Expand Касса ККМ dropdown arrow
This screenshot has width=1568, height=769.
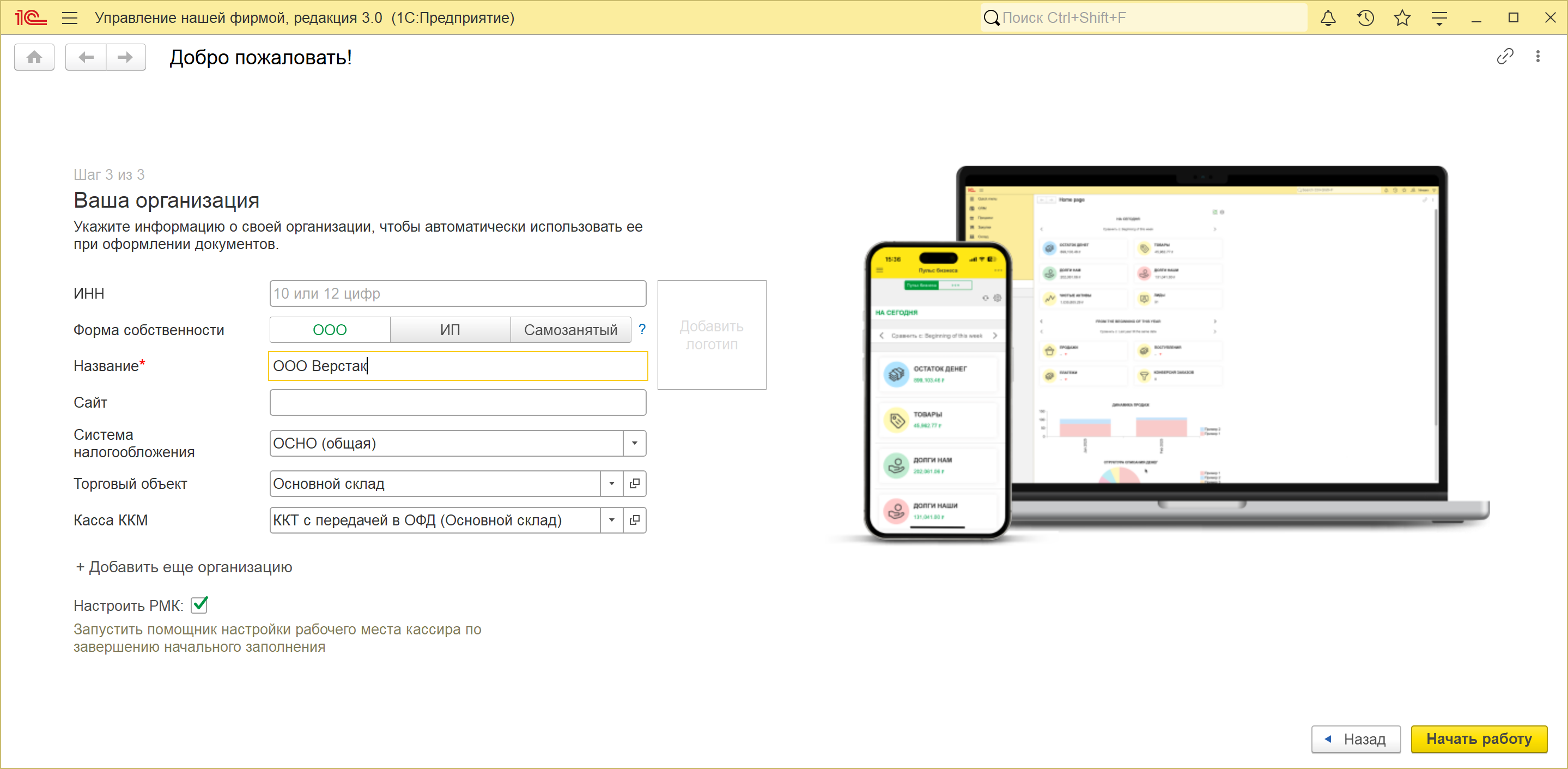(612, 520)
